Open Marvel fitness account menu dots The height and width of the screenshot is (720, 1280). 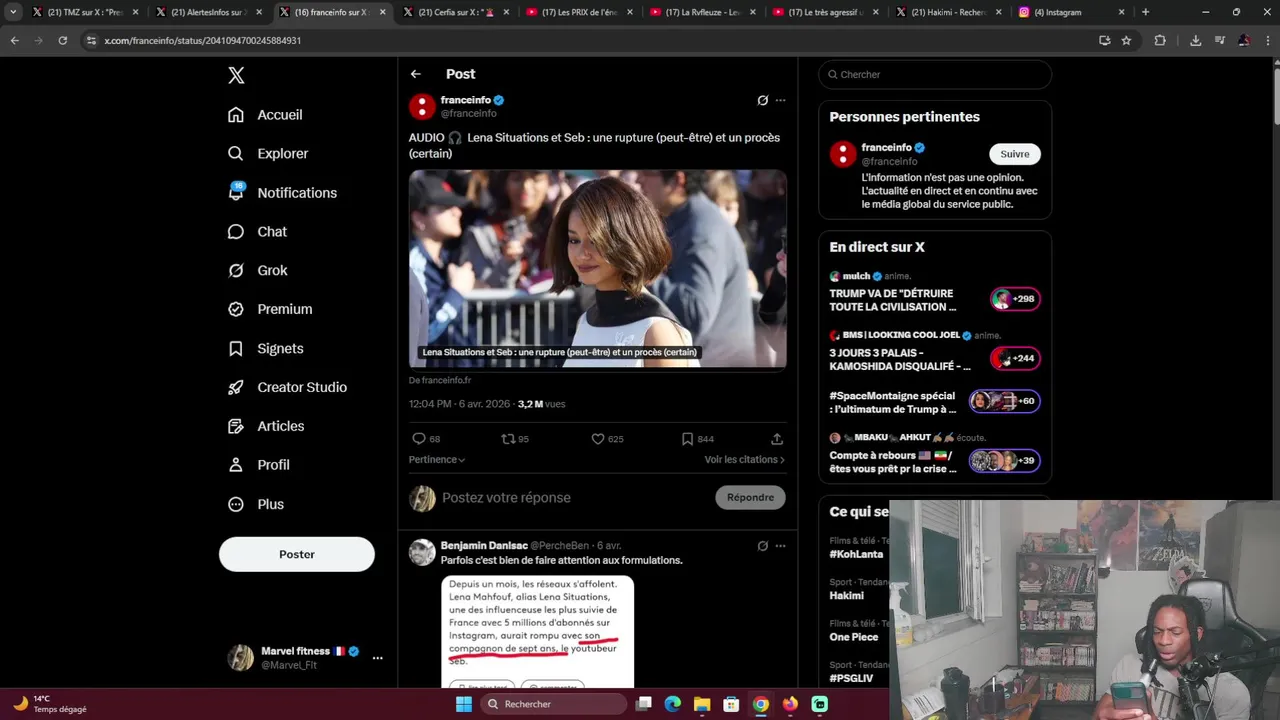click(377, 658)
